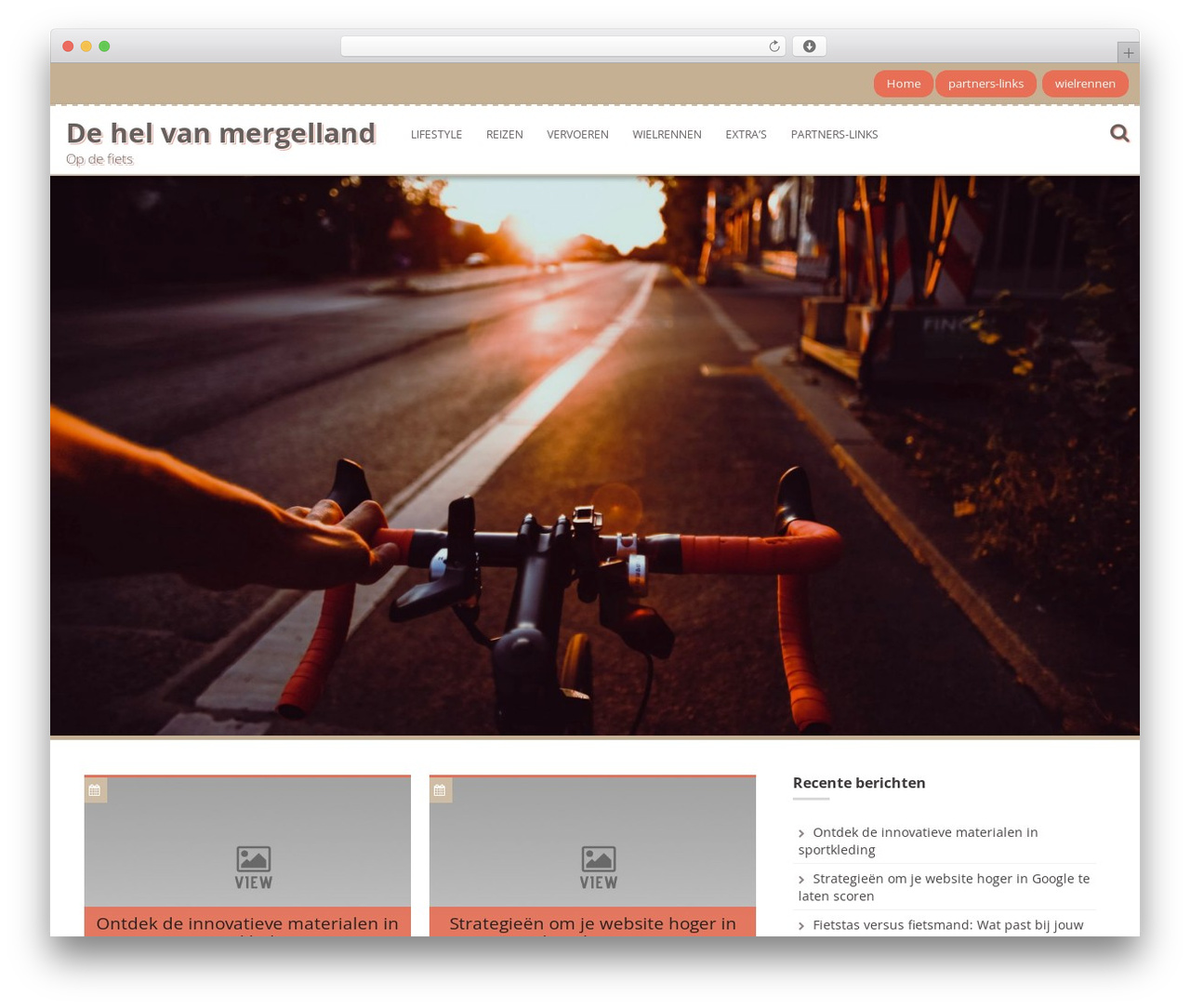Click View image icon on 'Strategieën' card

click(598, 868)
